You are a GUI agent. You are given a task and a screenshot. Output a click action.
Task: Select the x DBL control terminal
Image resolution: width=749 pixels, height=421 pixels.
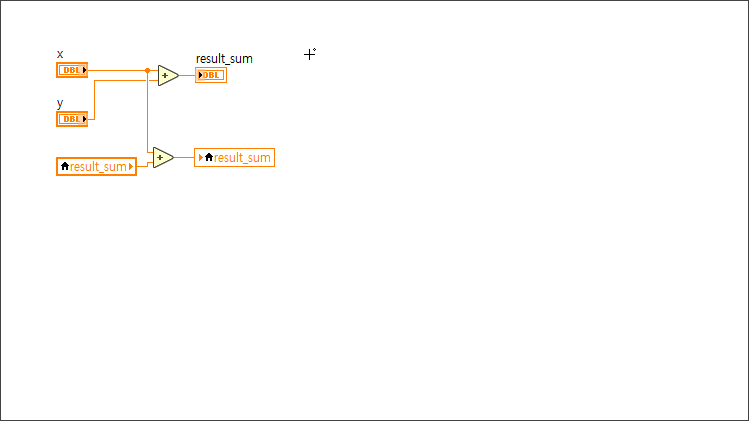tap(72, 70)
